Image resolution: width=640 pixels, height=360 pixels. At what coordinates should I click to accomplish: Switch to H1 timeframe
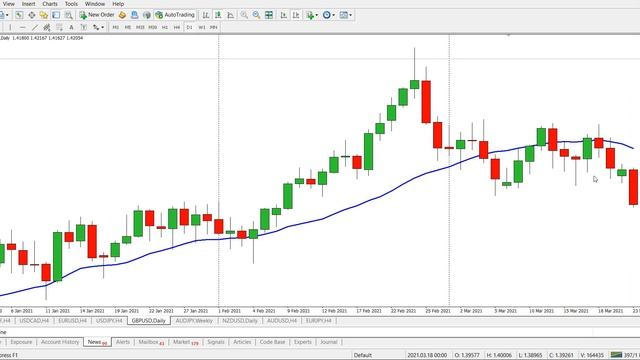coord(165,27)
